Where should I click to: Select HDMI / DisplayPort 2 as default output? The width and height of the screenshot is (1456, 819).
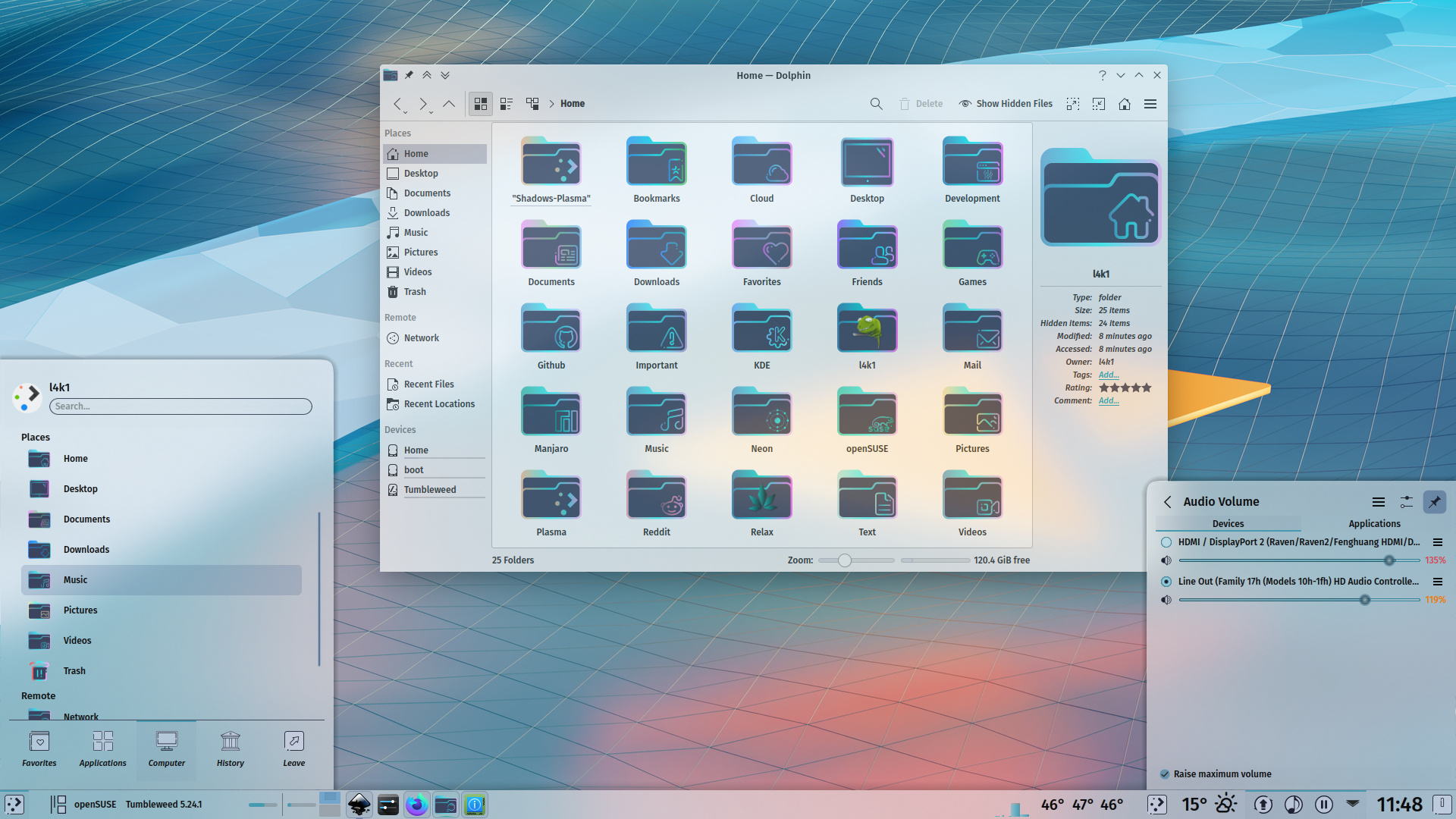click(1166, 542)
